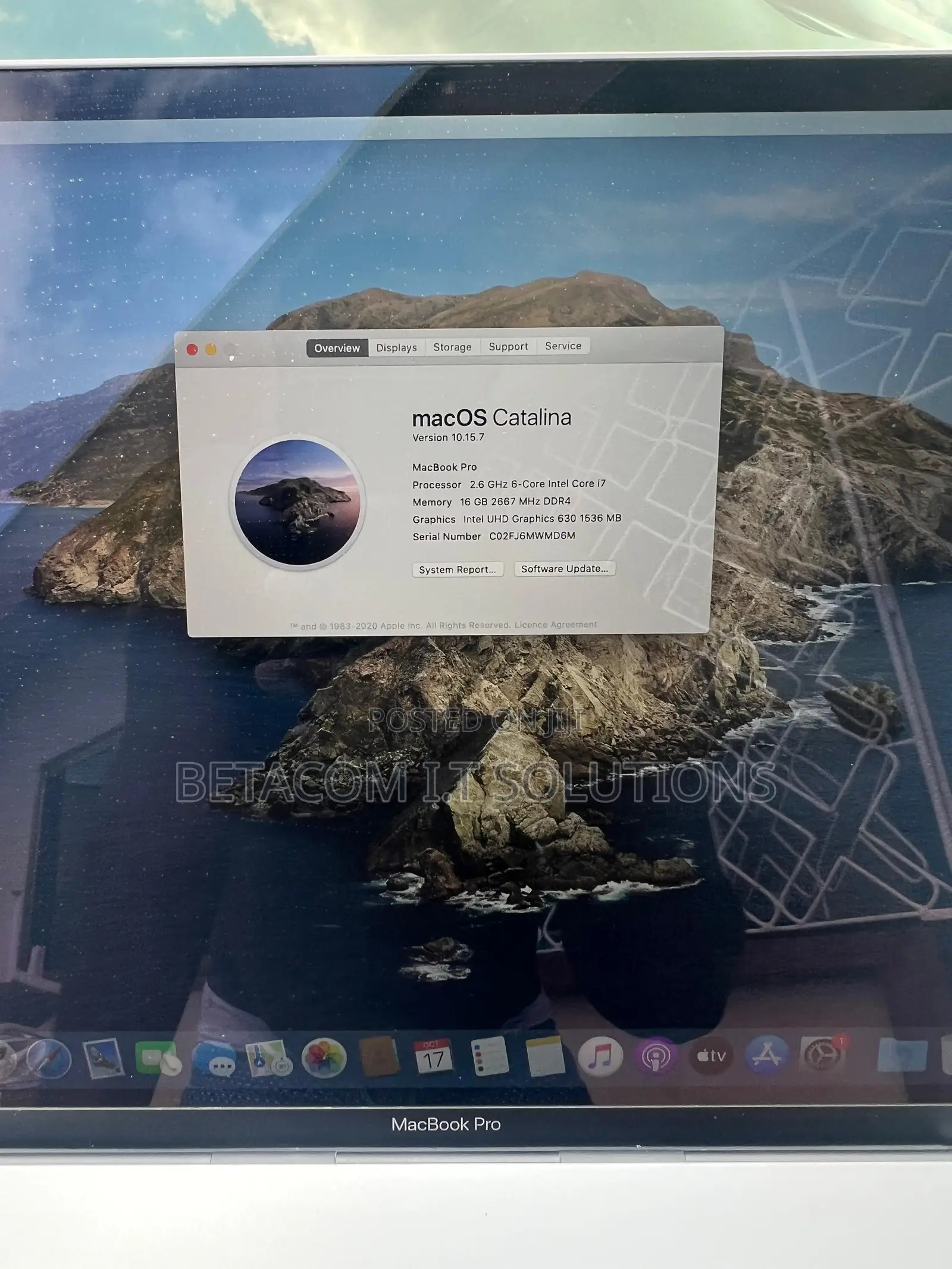Minimize the About This Mac window
Screen dimensions: 952x1269
211,350
